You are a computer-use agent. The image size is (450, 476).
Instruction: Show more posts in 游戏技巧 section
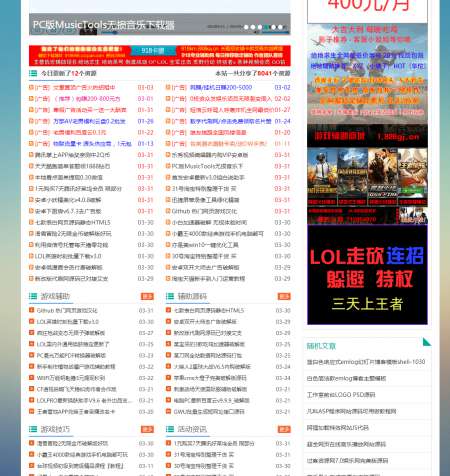[x=147, y=429]
